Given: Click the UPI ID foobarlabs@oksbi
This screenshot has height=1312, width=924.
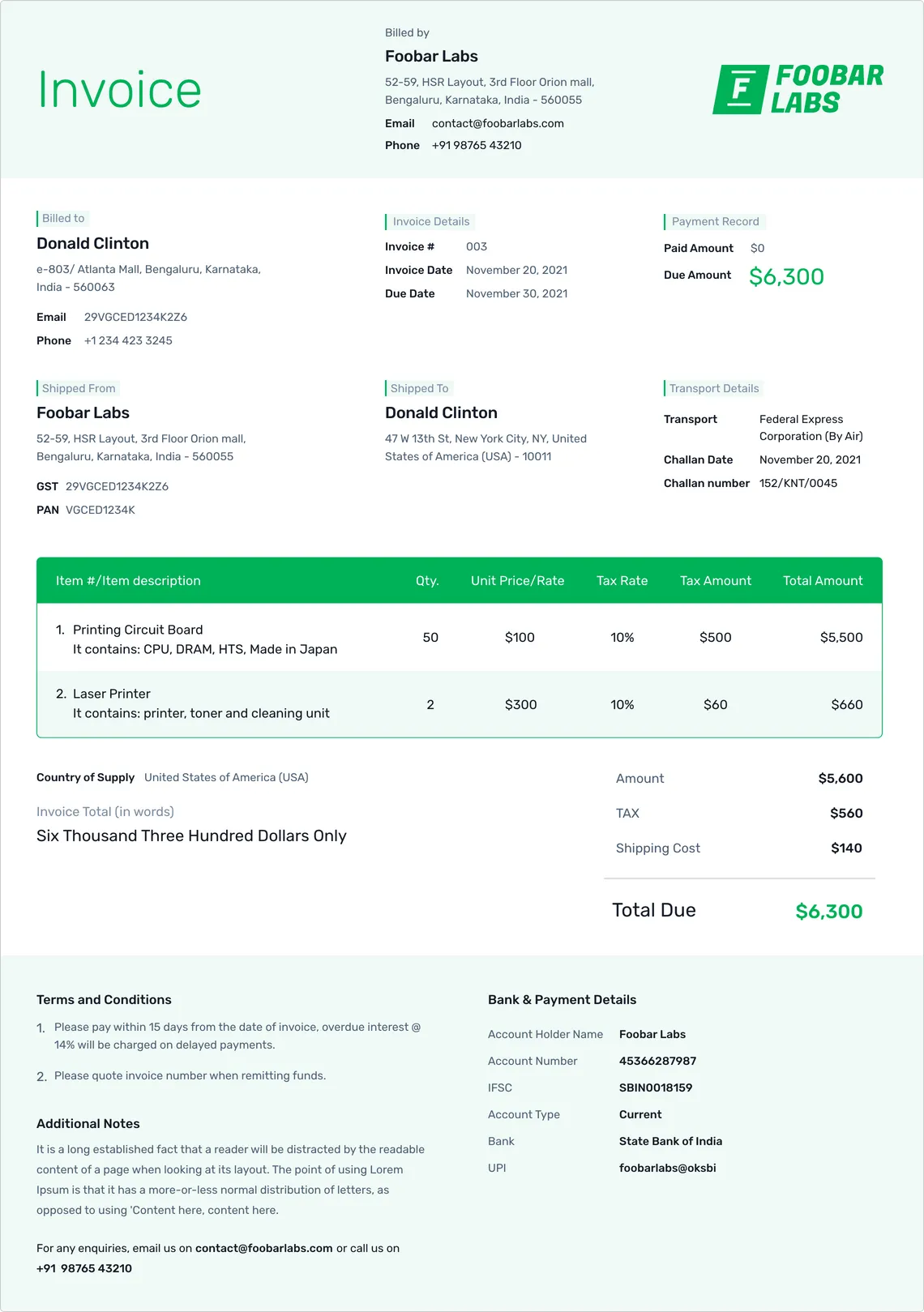Looking at the screenshot, I should pyautogui.click(x=667, y=1168).
